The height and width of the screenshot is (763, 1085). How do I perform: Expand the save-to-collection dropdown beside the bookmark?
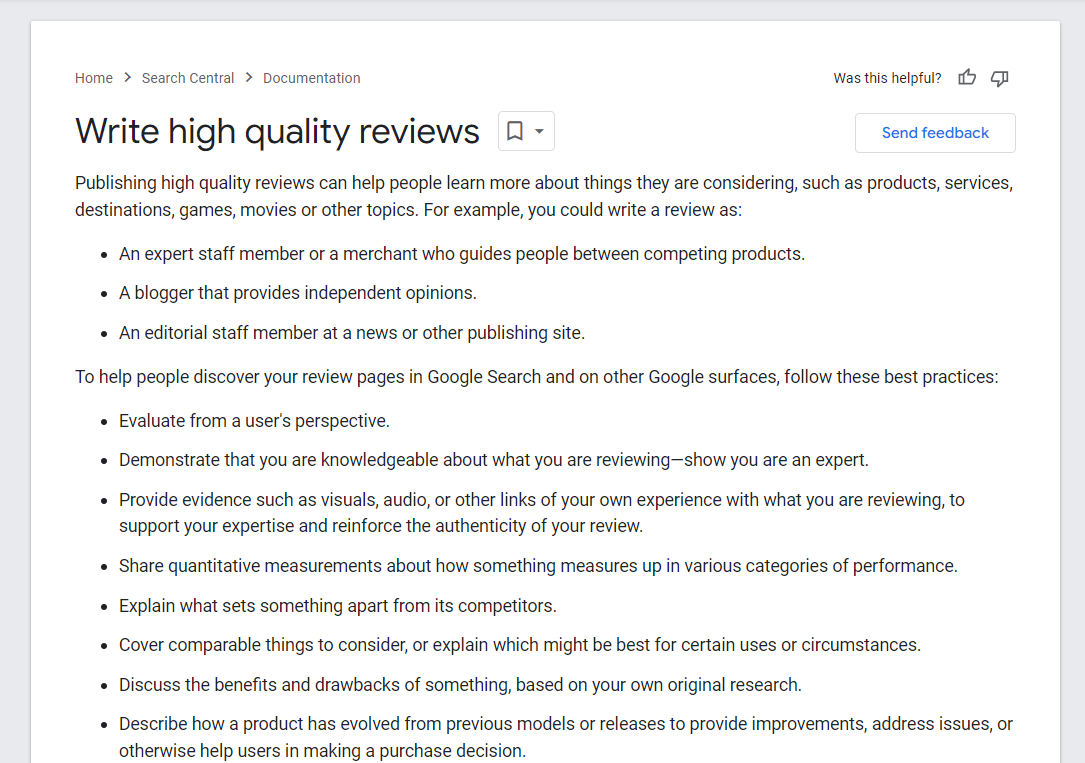coord(538,131)
